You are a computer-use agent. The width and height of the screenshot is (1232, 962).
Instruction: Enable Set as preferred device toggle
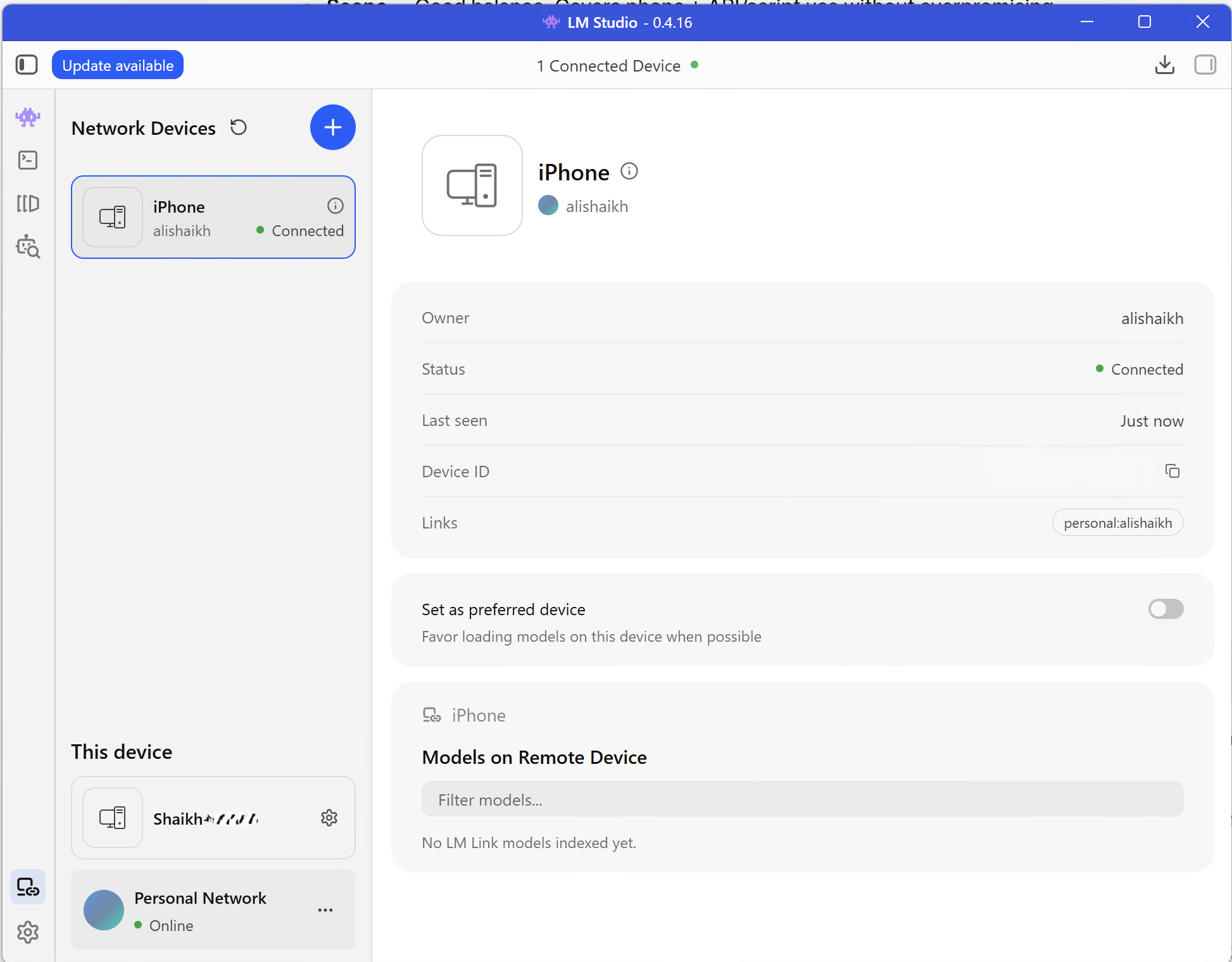pos(1166,609)
